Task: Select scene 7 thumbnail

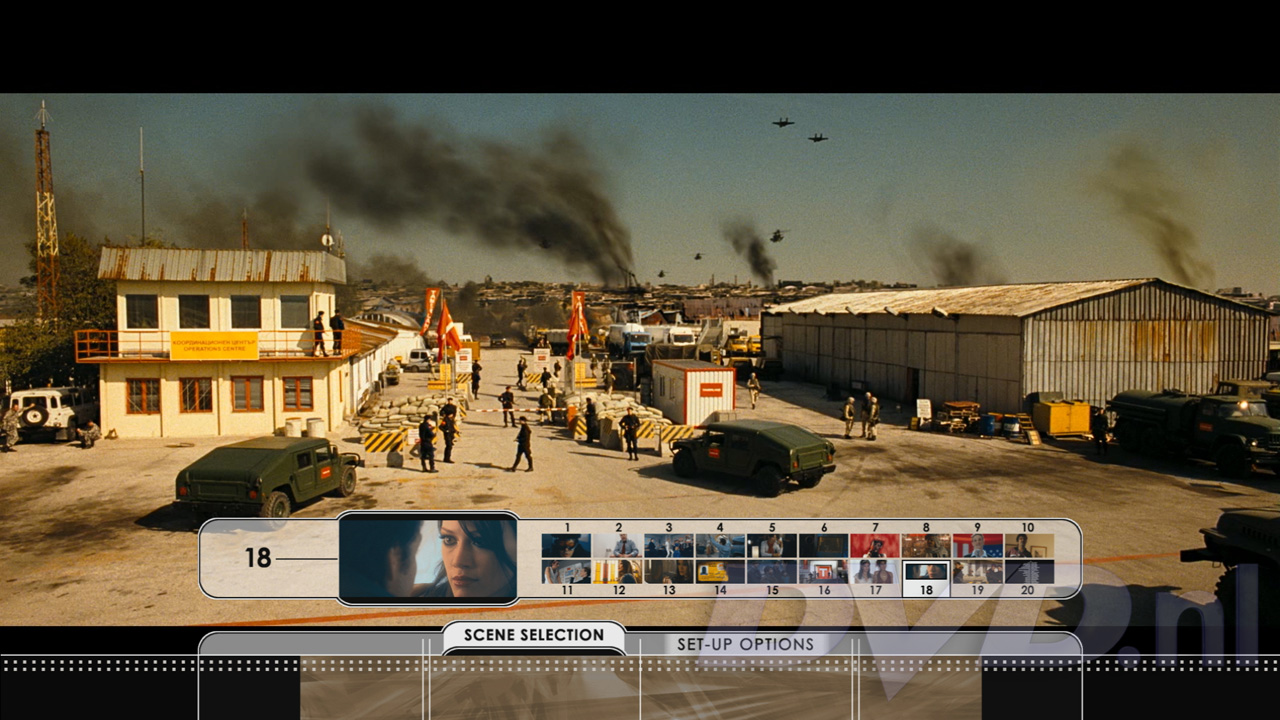Action: click(875, 545)
